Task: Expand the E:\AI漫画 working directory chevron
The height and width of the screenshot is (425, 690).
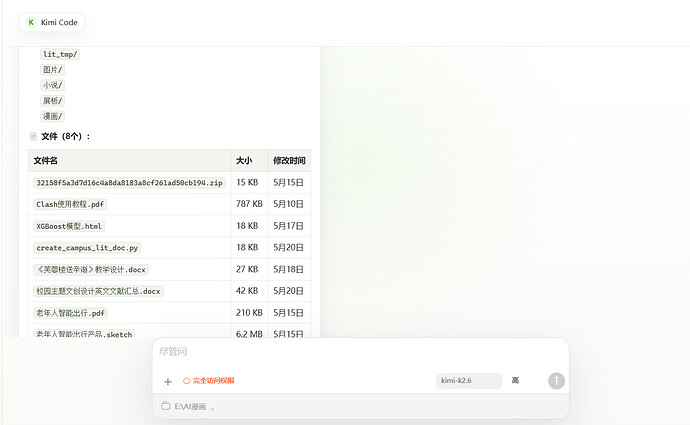Action: [213, 409]
